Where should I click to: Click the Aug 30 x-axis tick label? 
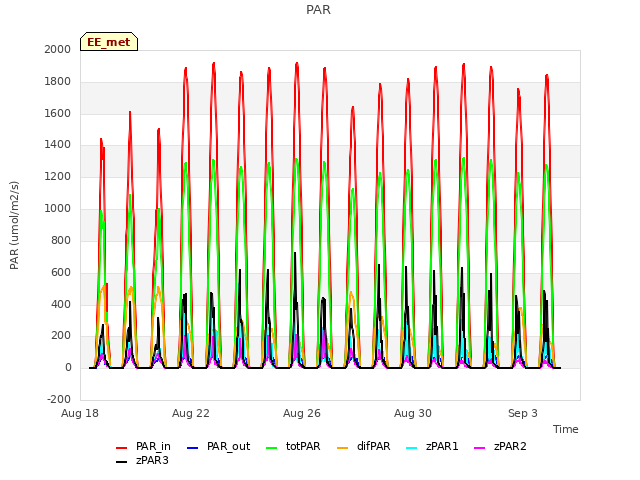[413, 413]
